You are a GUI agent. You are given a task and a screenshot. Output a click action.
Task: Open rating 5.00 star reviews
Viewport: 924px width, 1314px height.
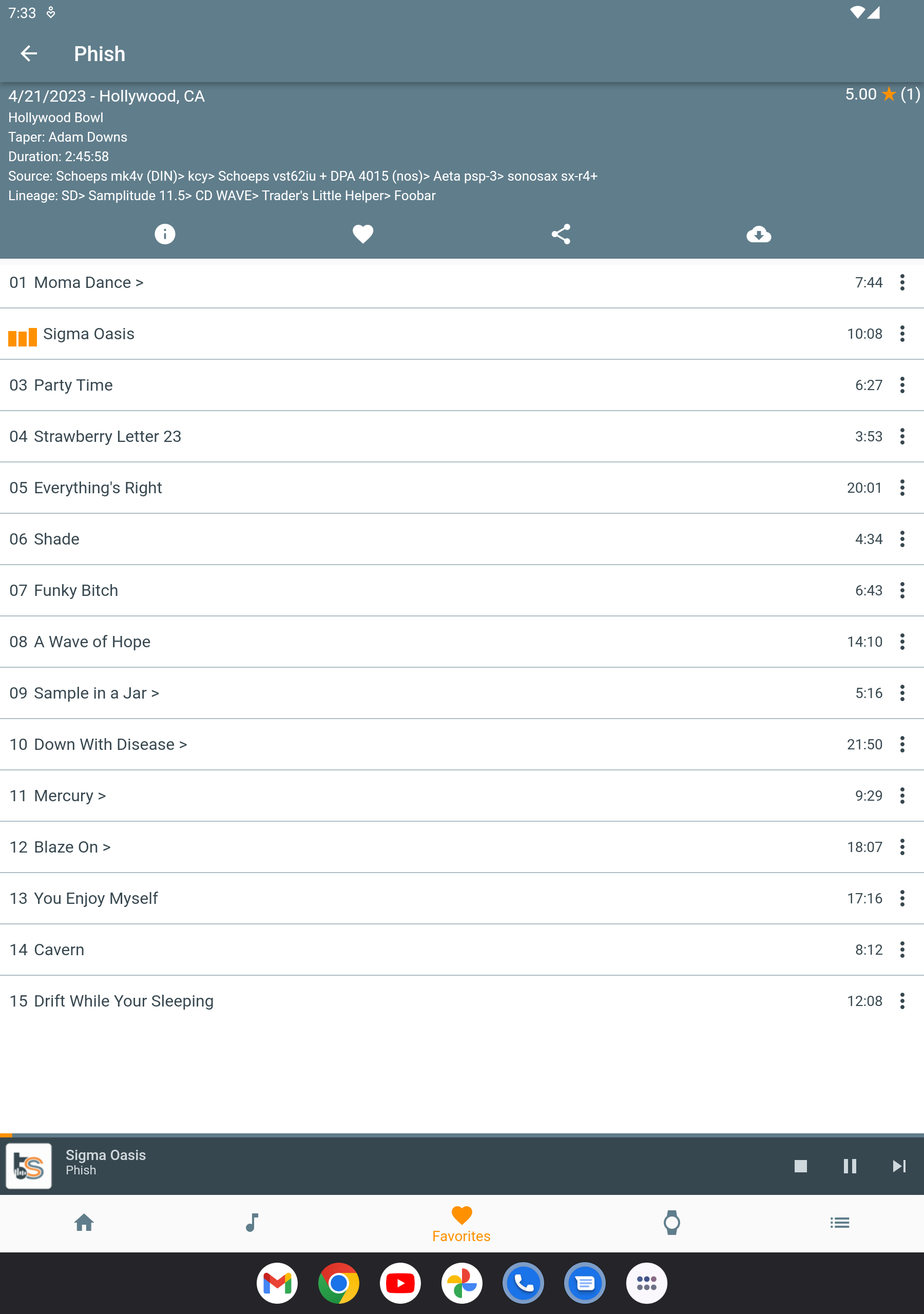(882, 94)
